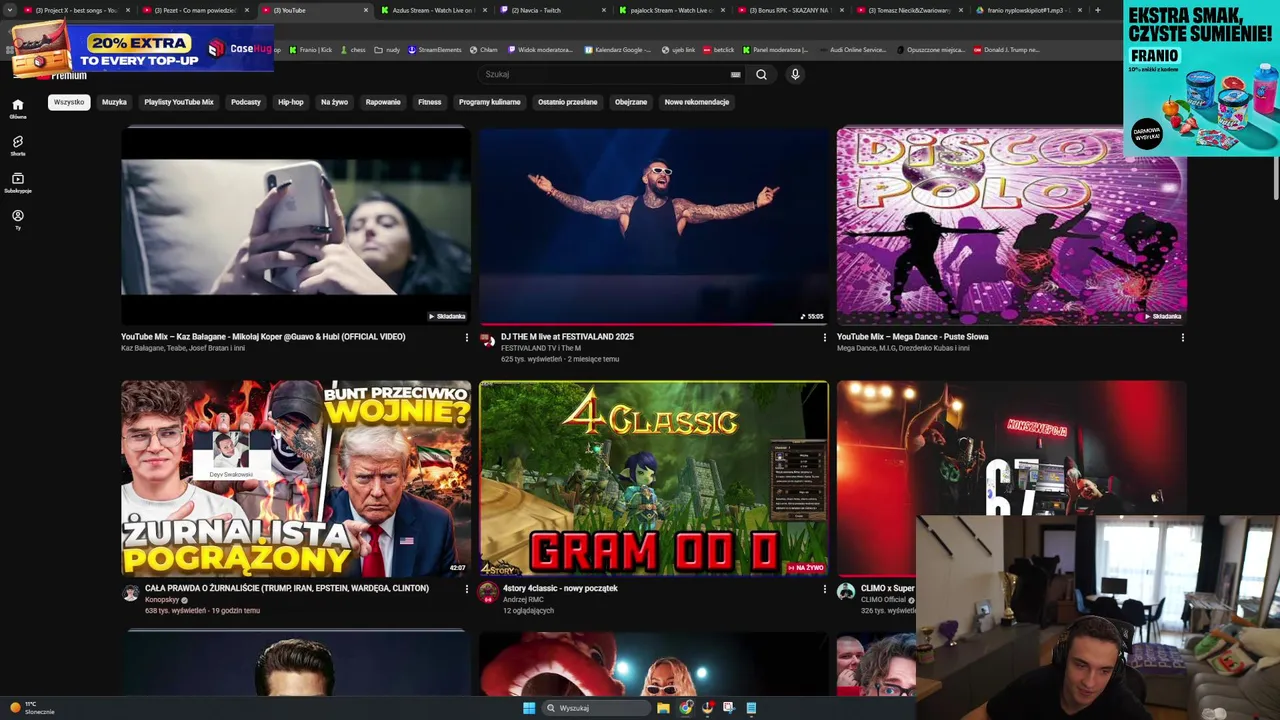The width and height of the screenshot is (1280, 720).
Task: Close the active YouTube tab
Action: pyautogui.click(x=366, y=10)
